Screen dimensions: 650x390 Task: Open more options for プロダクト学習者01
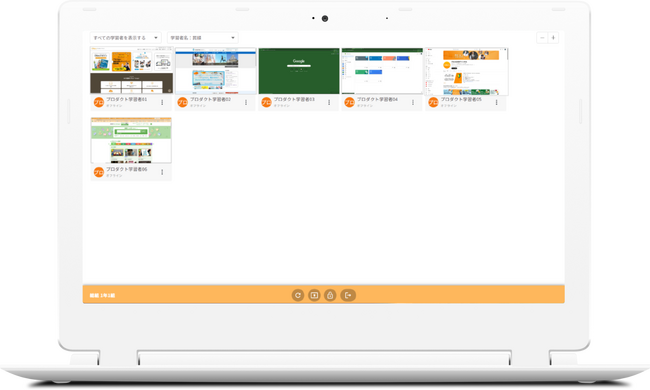pyautogui.click(x=162, y=102)
